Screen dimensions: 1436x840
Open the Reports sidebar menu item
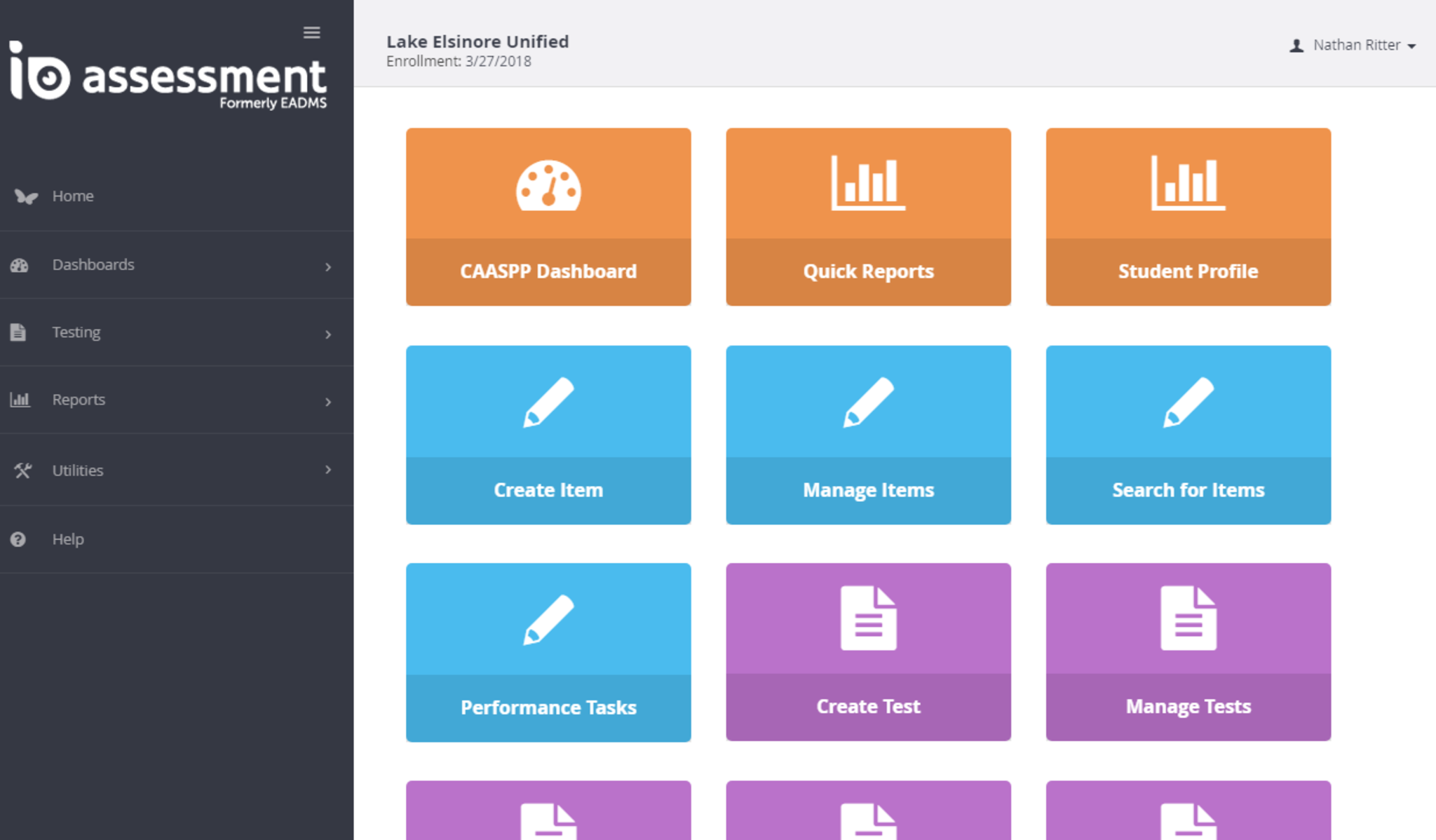point(79,400)
